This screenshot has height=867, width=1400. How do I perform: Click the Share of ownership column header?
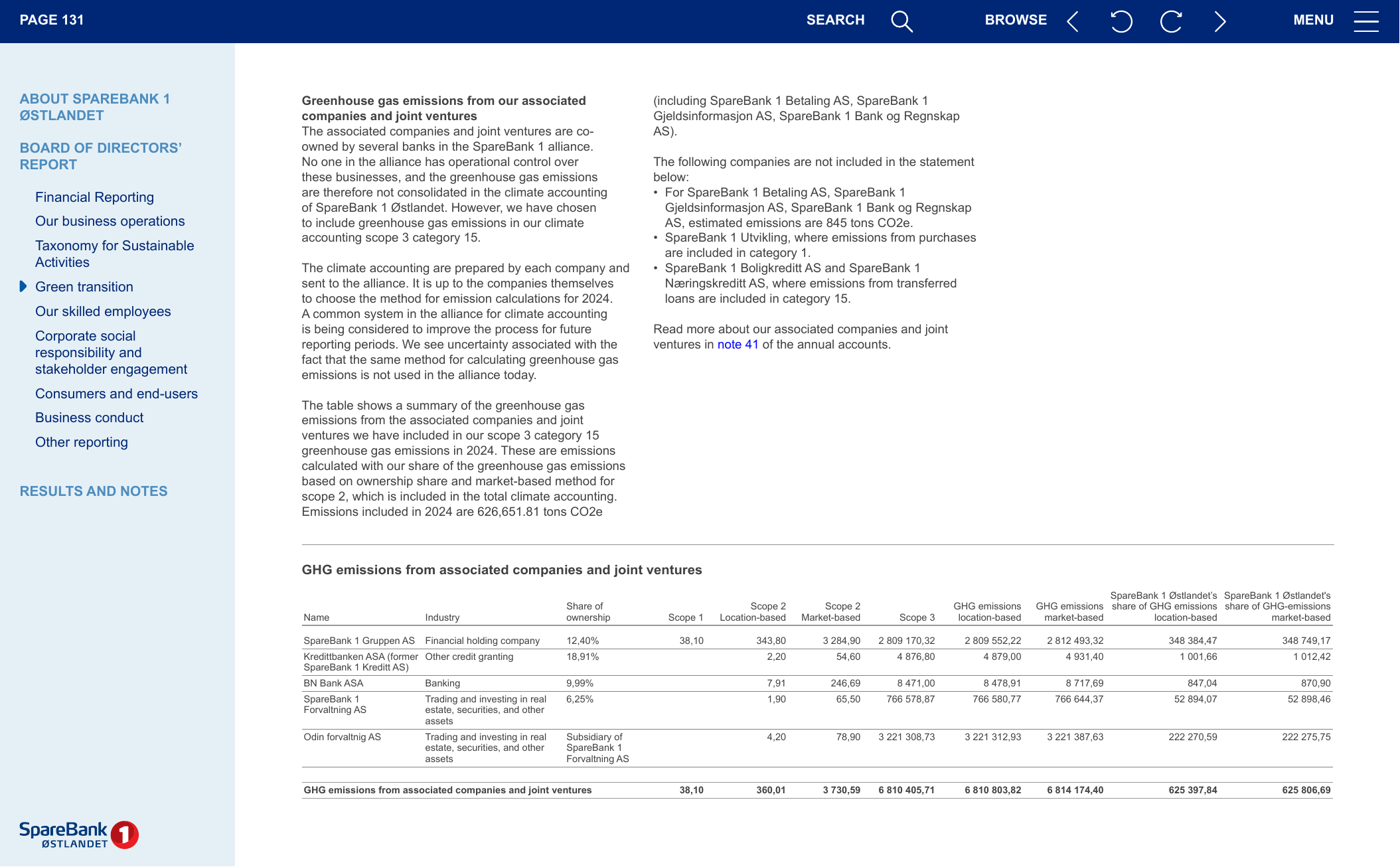tap(587, 612)
